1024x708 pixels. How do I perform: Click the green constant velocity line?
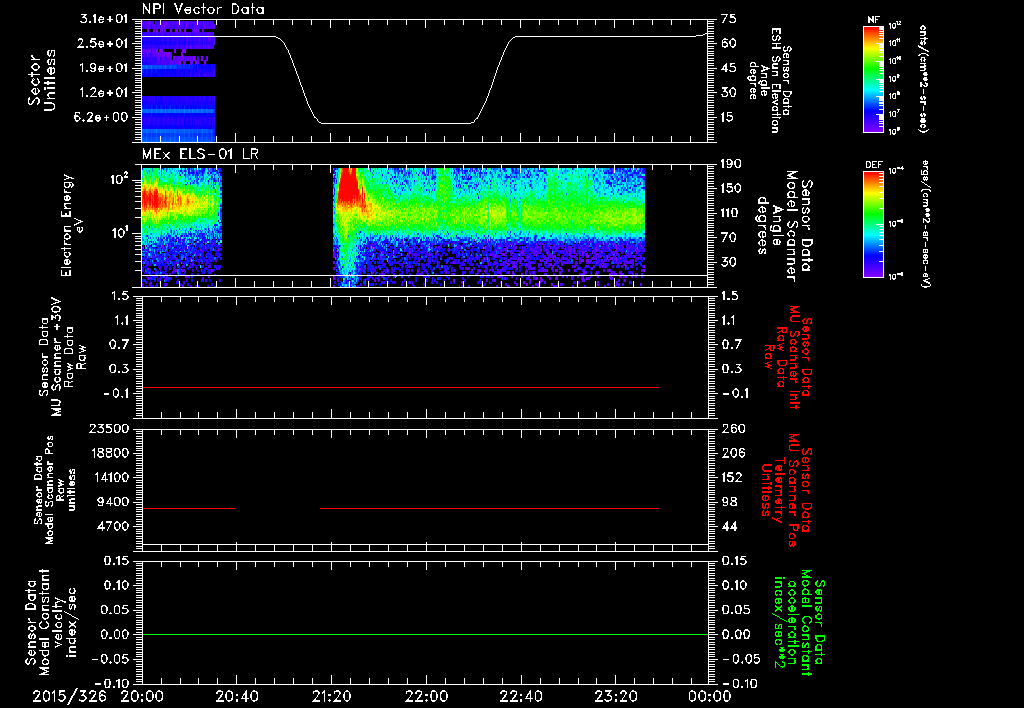(424, 634)
